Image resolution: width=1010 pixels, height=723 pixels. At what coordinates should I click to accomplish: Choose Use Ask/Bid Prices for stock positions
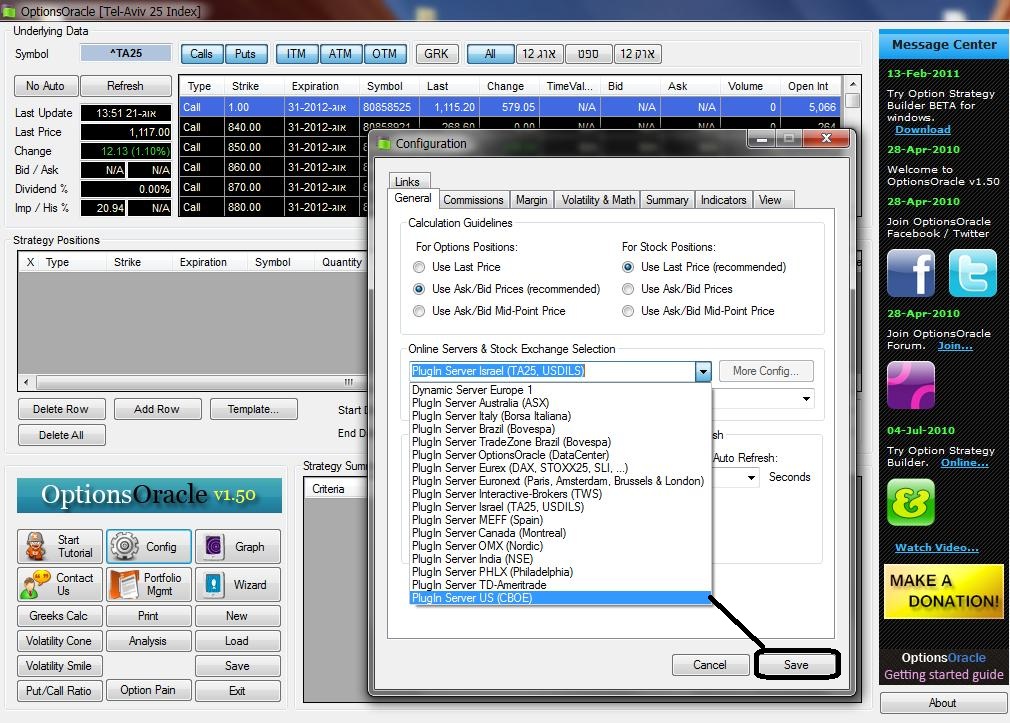click(x=628, y=289)
